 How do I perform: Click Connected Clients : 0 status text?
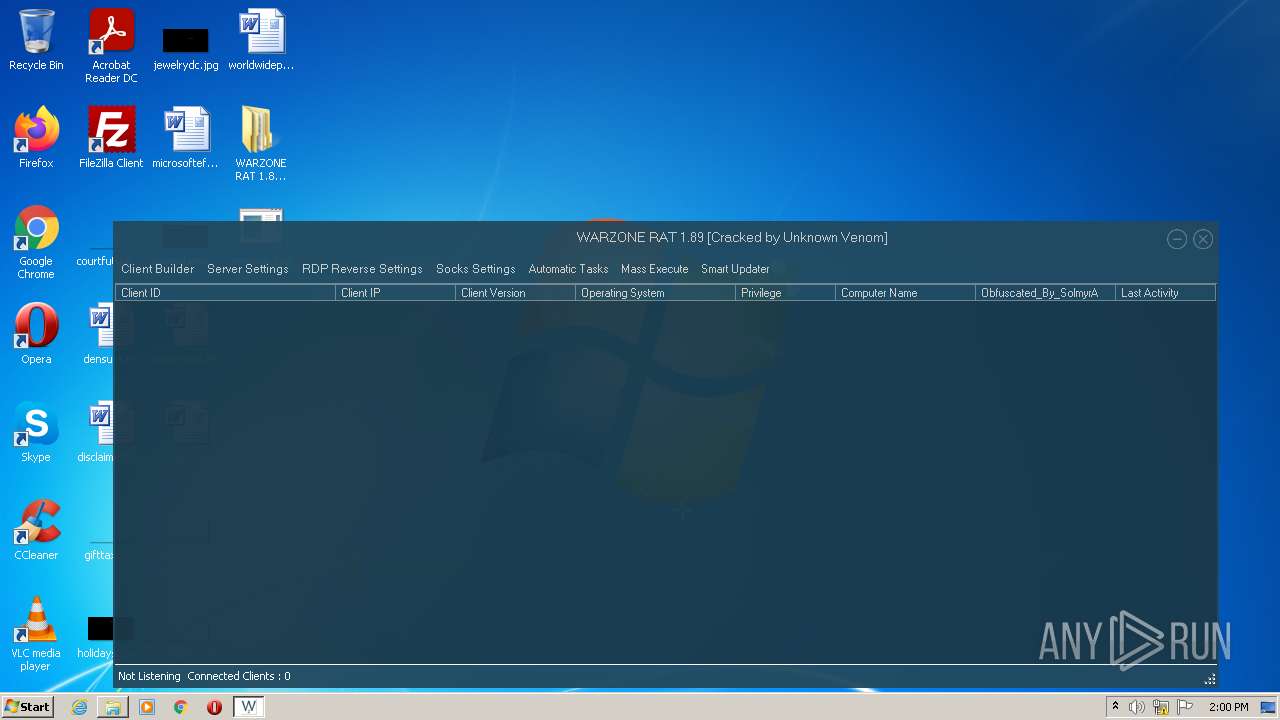coord(239,677)
